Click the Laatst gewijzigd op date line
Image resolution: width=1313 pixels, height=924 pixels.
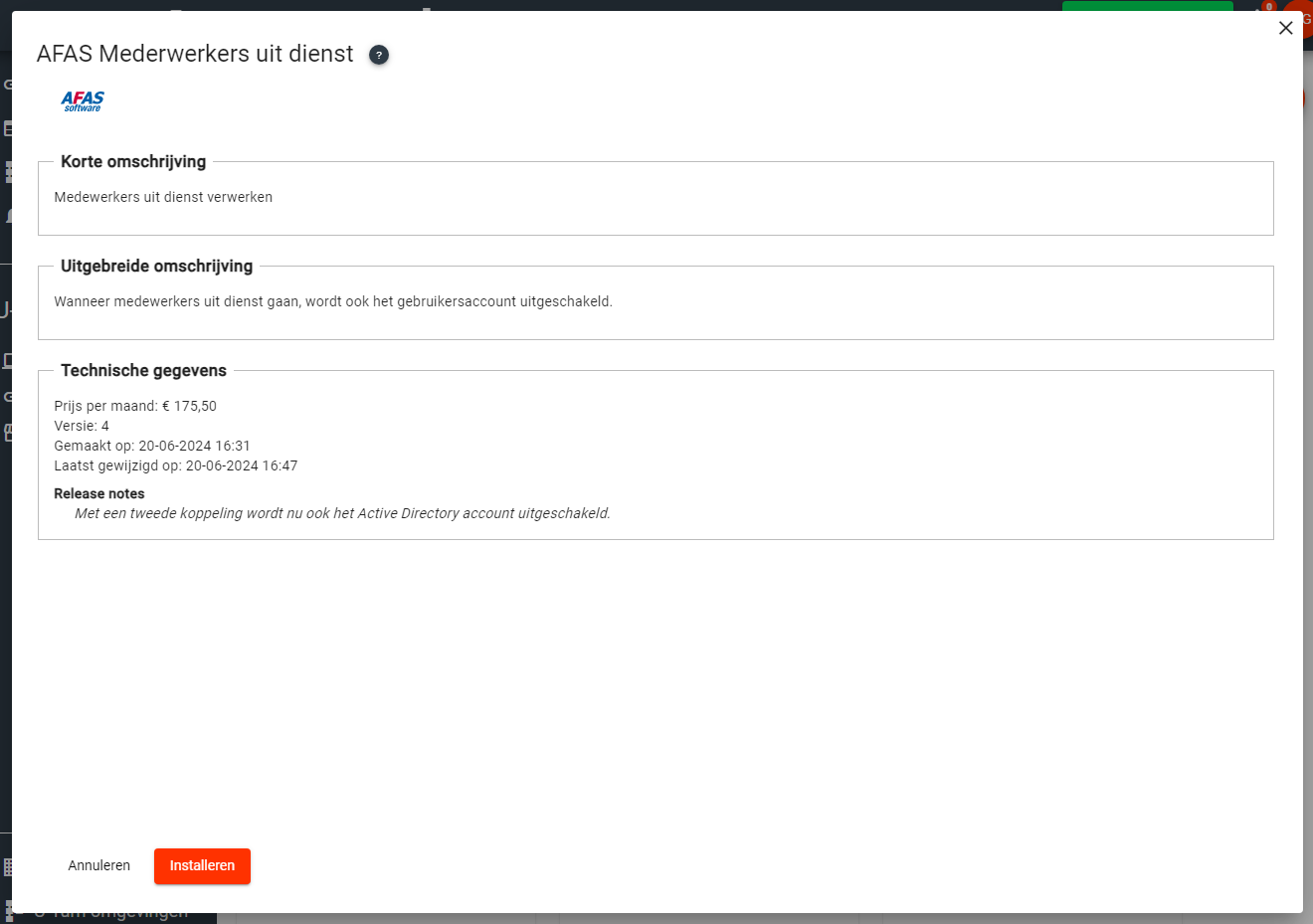coord(176,465)
